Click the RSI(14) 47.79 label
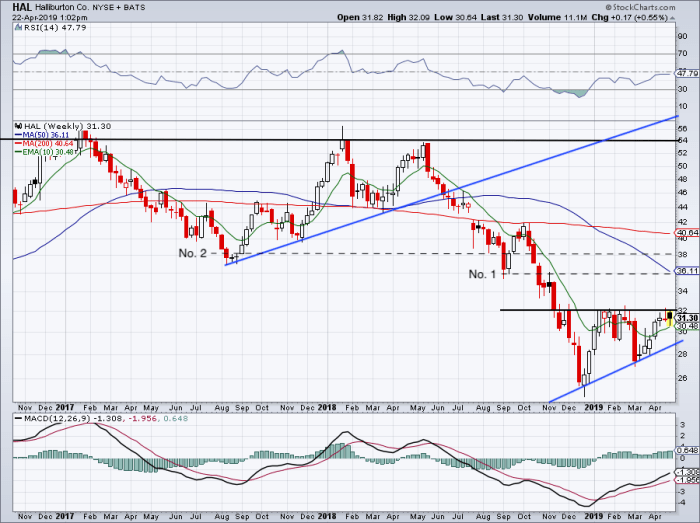 pos(55,28)
